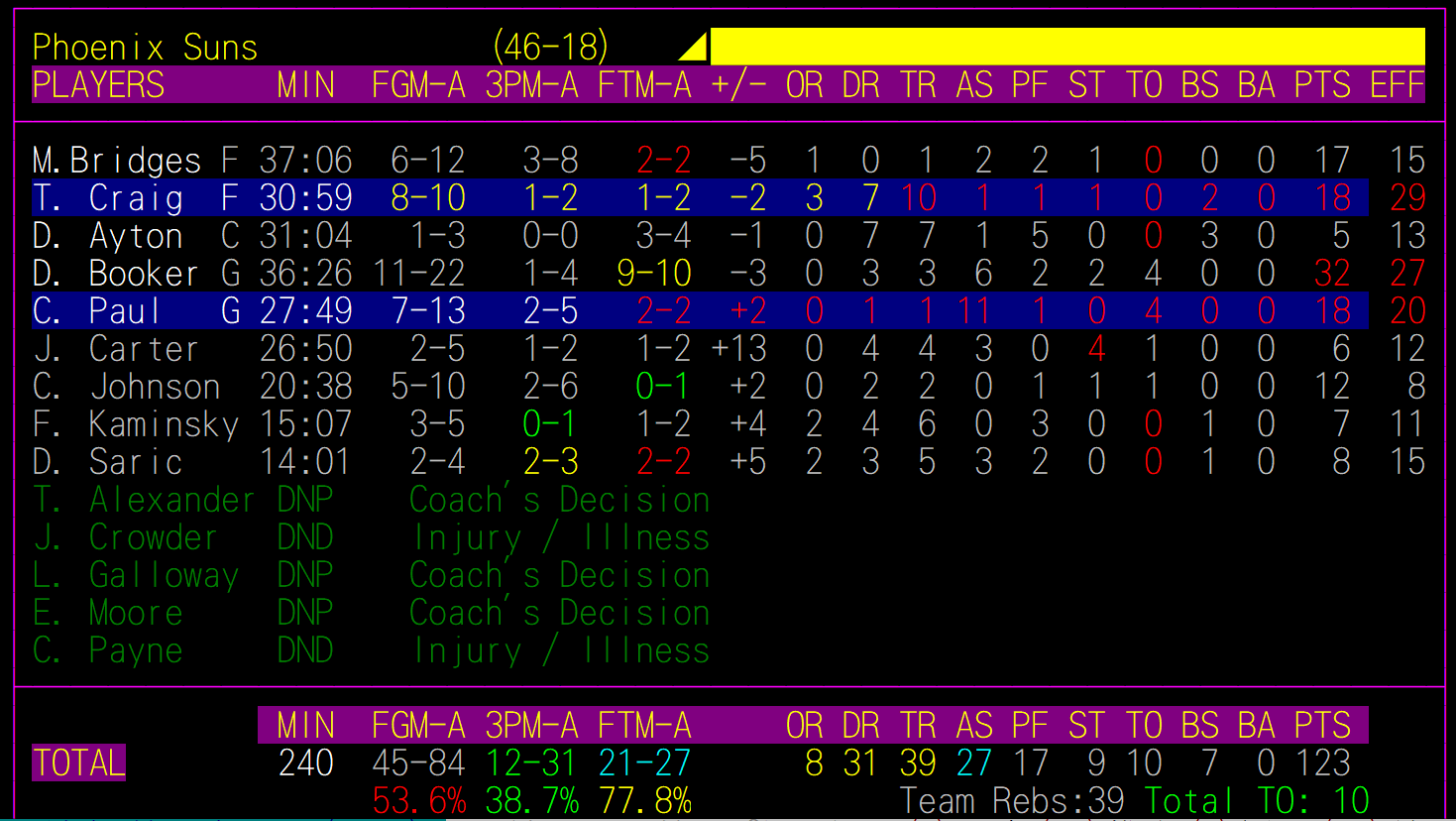Click the 53.6% field goal percentage
The image size is (1456, 821).
click(x=419, y=801)
